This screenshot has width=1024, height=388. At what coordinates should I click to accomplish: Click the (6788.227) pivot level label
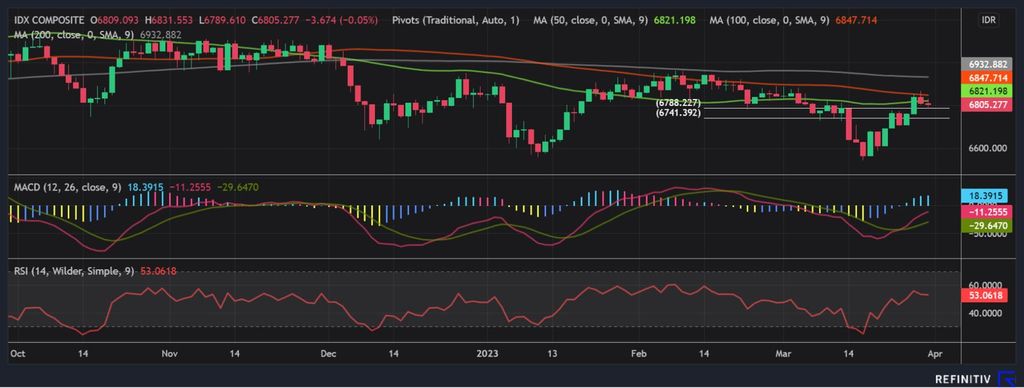(x=678, y=103)
